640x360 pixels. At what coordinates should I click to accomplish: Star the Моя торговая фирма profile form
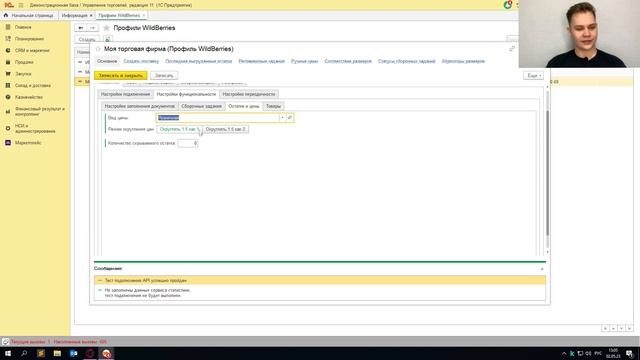[x=98, y=49]
